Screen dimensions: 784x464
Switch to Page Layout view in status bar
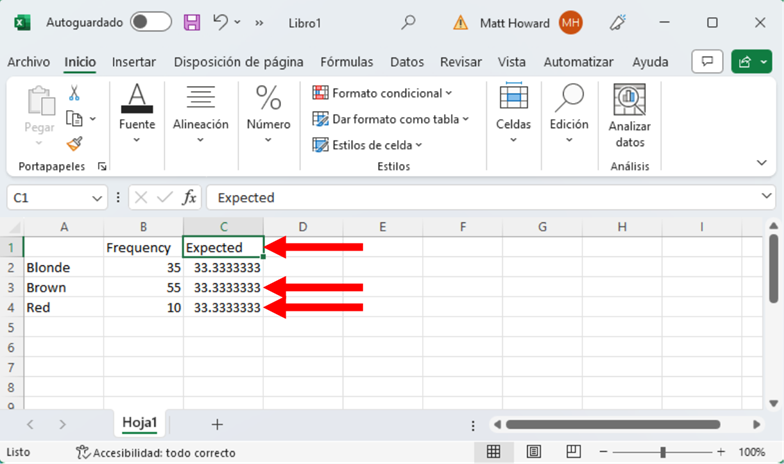point(534,452)
